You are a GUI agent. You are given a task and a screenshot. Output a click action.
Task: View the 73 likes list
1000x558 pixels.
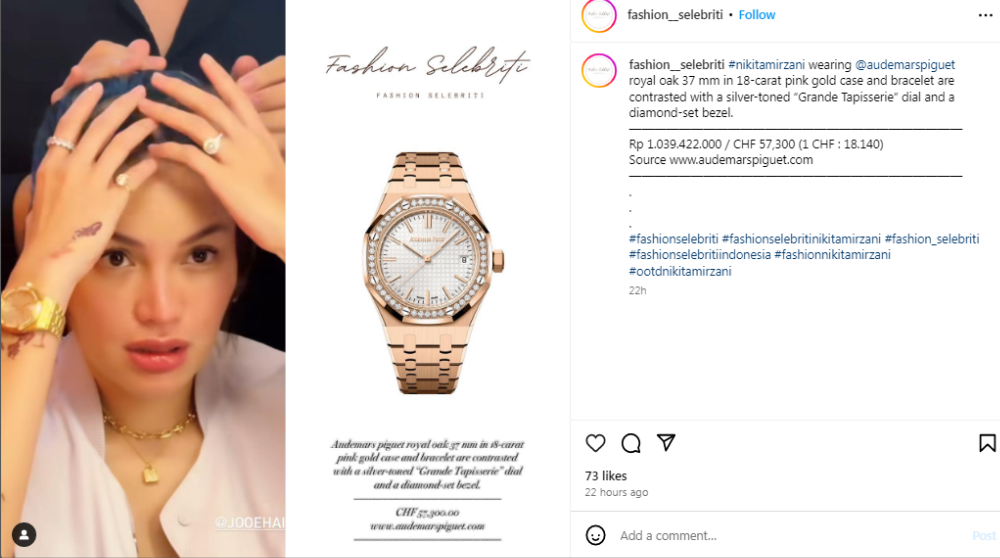606,476
